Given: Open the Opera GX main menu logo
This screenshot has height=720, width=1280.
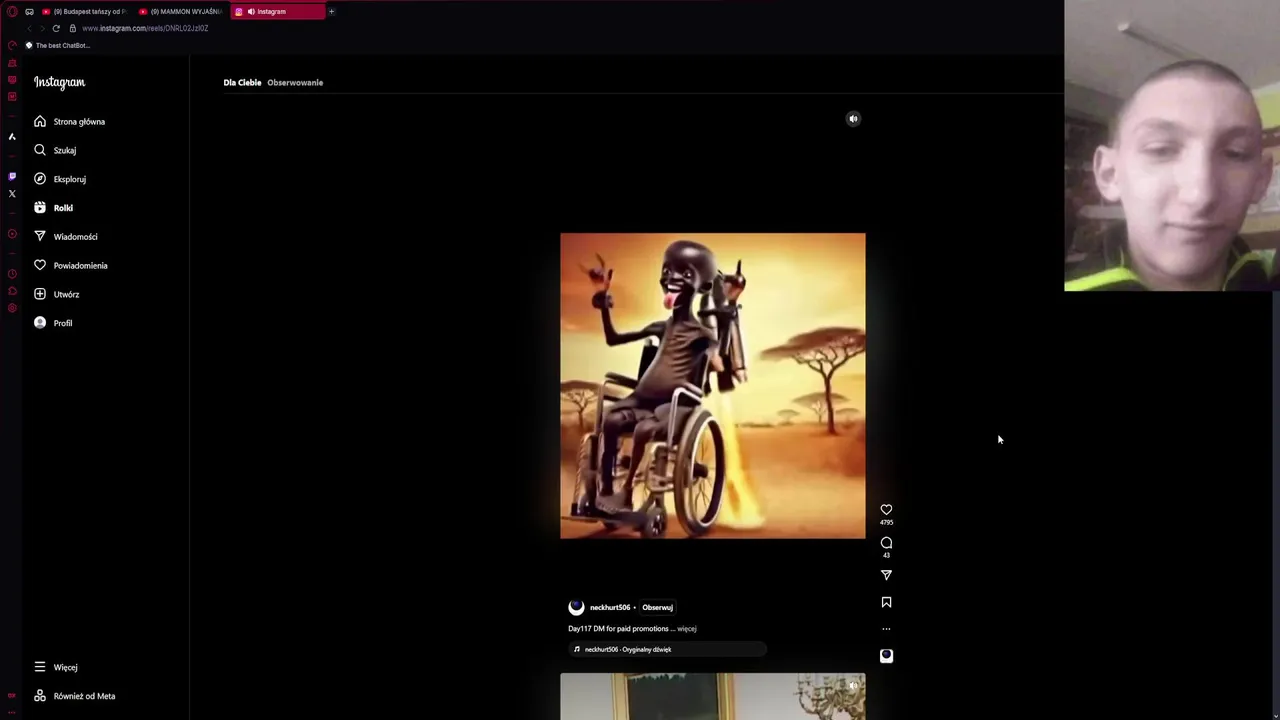Looking at the screenshot, I should point(12,12).
